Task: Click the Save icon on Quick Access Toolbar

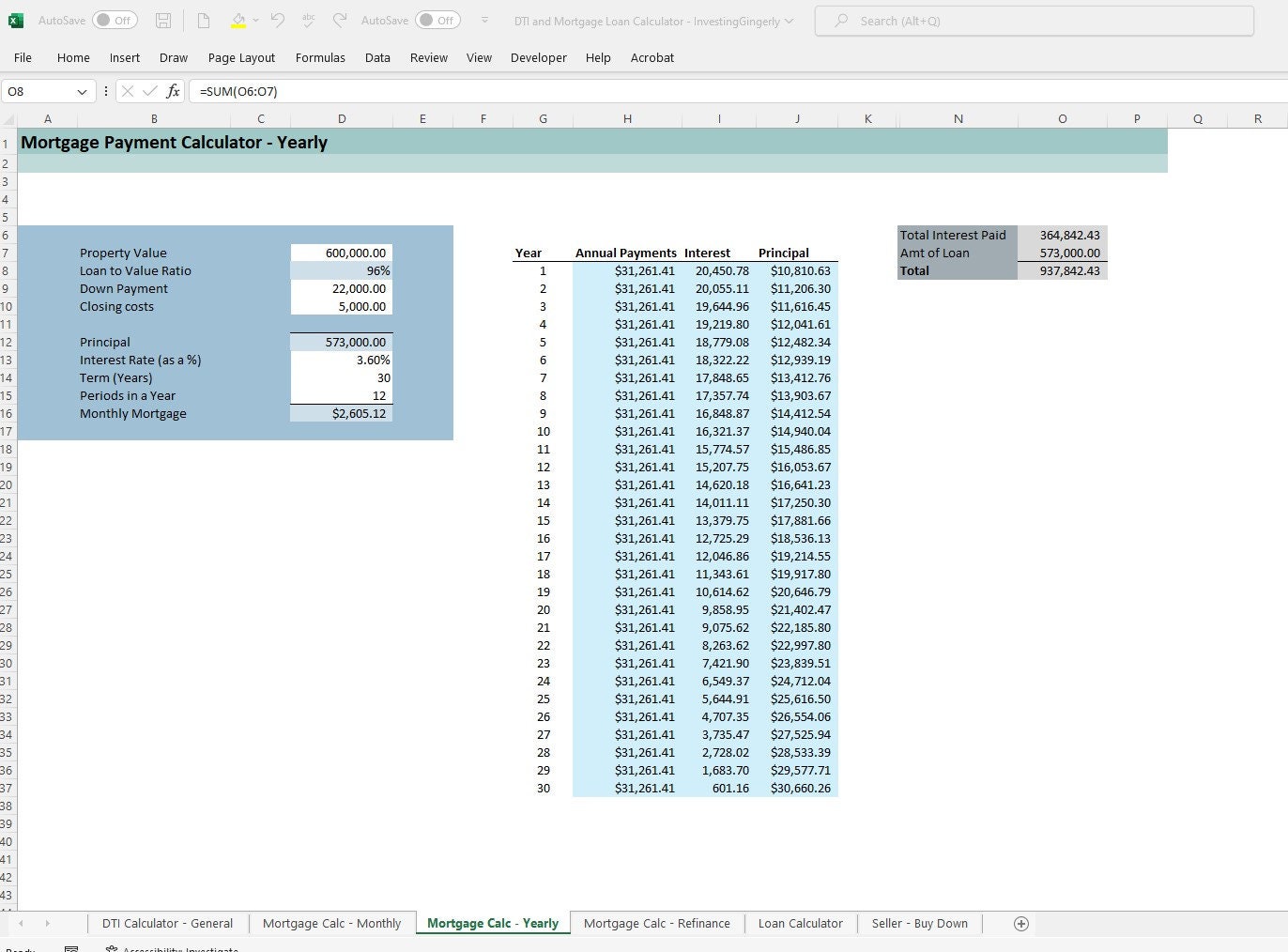Action: (163, 21)
